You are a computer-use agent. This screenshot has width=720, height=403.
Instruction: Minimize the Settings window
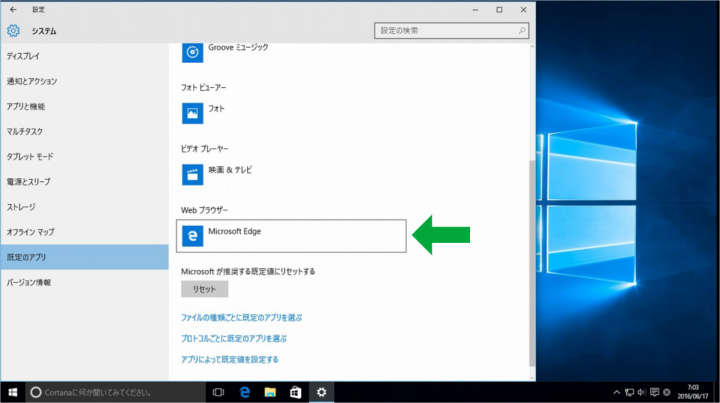475,10
